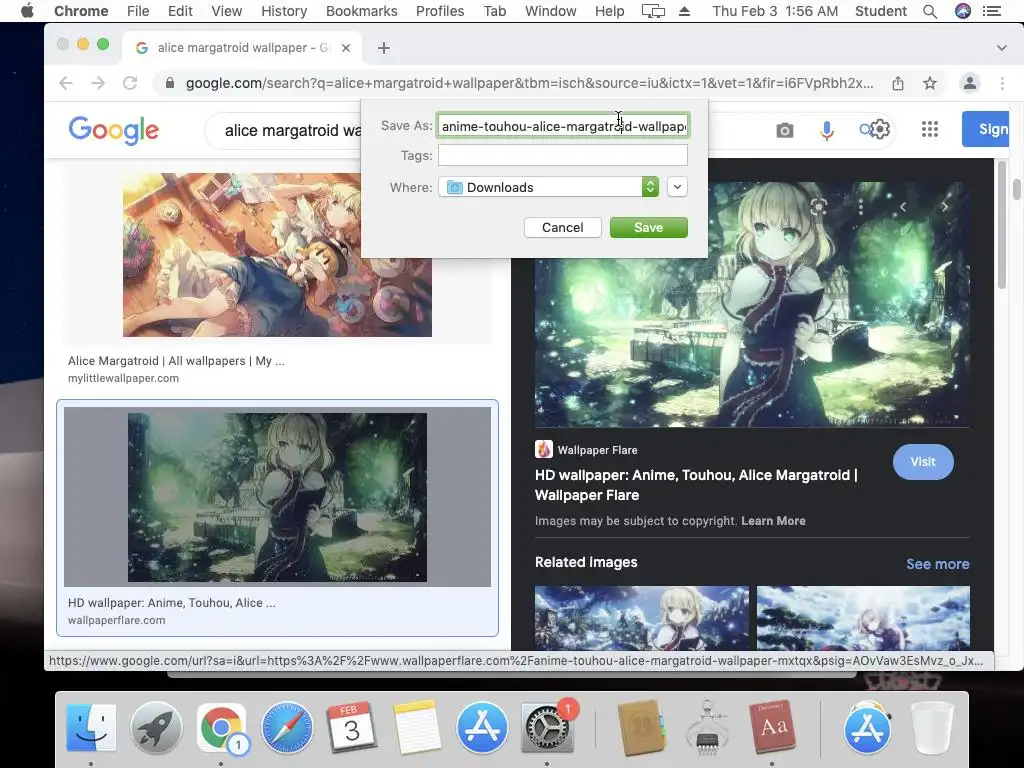Open Chrome three-dot menu
The height and width of the screenshot is (768, 1024).
(x=1002, y=83)
